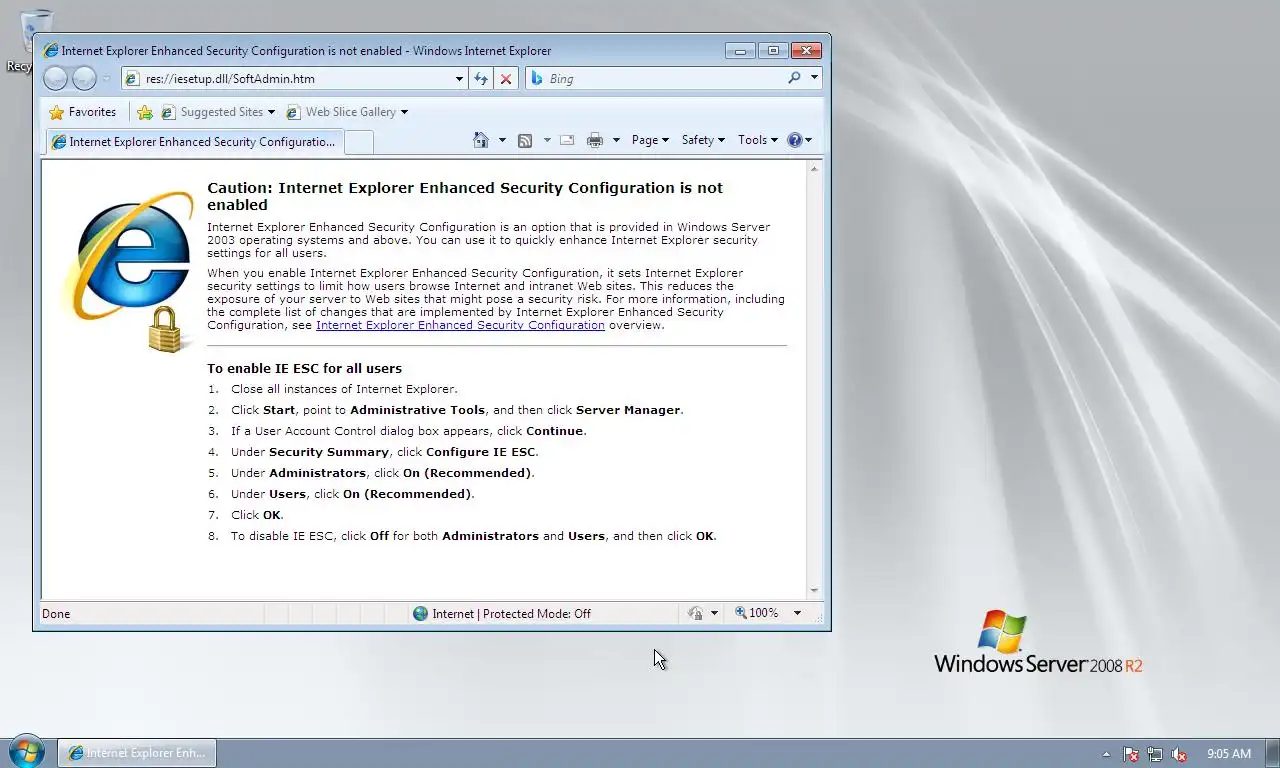Click the magnifier search icon

(x=794, y=77)
